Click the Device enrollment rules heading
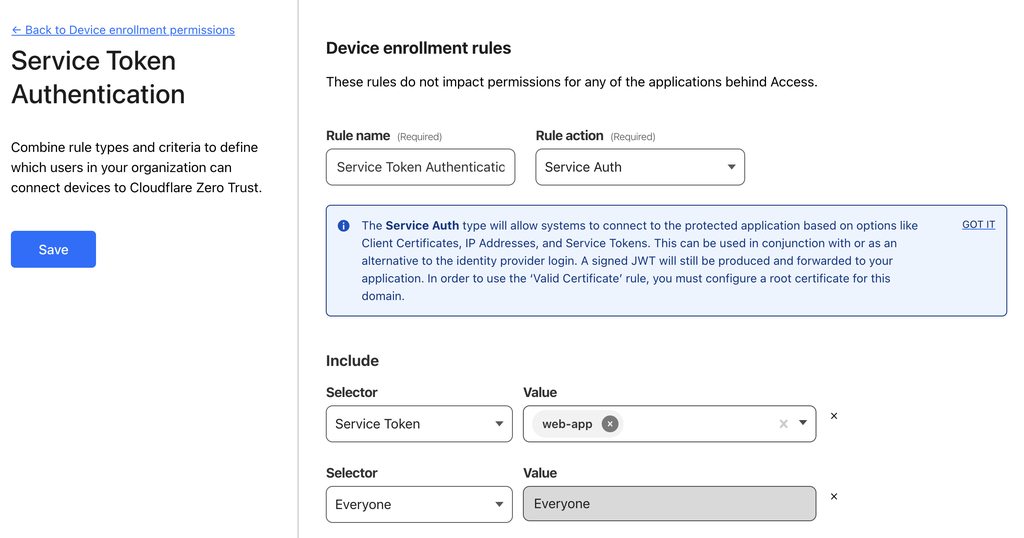 [418, 48]
